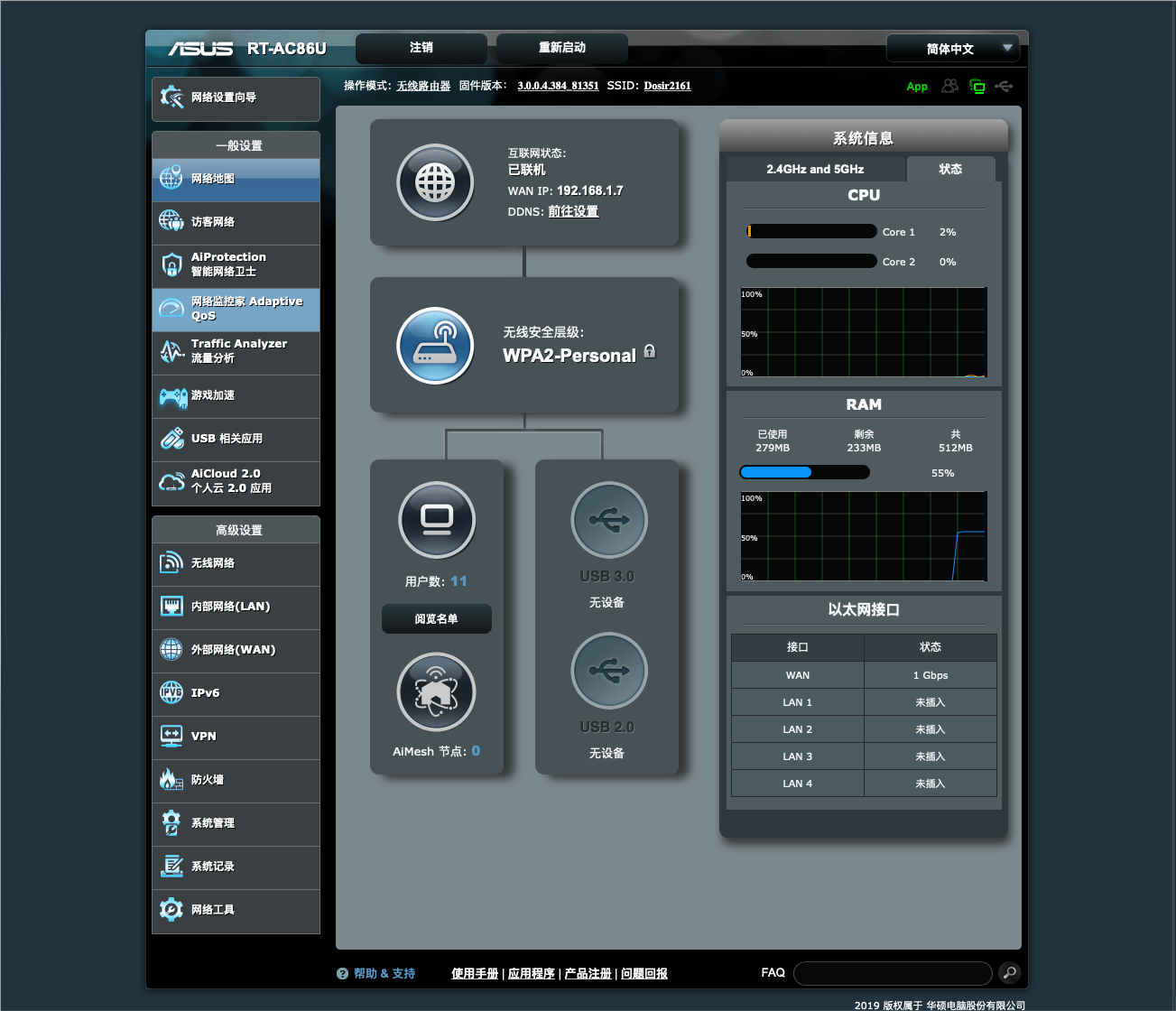The height and width of the screenshot is (1011, 1176).
Task: Click the USB 3.0 port icon
Action: (x=609, y=520)
